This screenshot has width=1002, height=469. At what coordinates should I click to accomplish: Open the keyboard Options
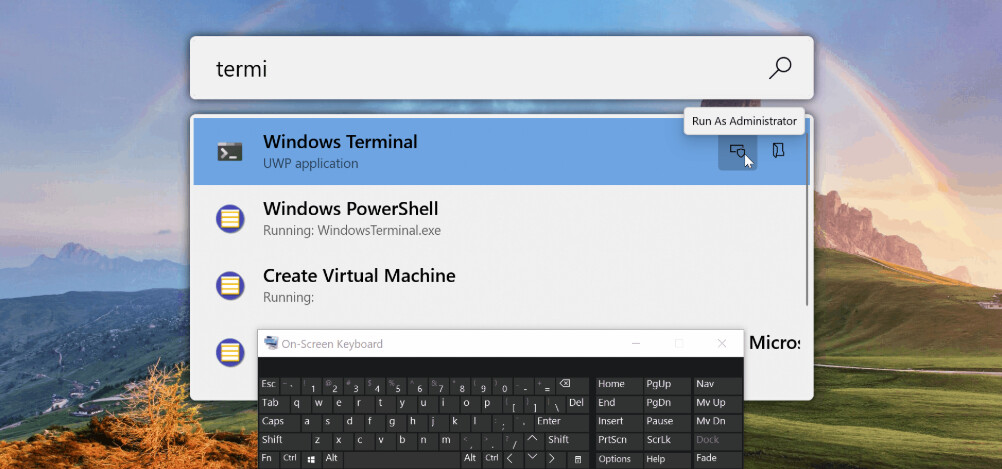pyautogui.click(x=619, y=460)
